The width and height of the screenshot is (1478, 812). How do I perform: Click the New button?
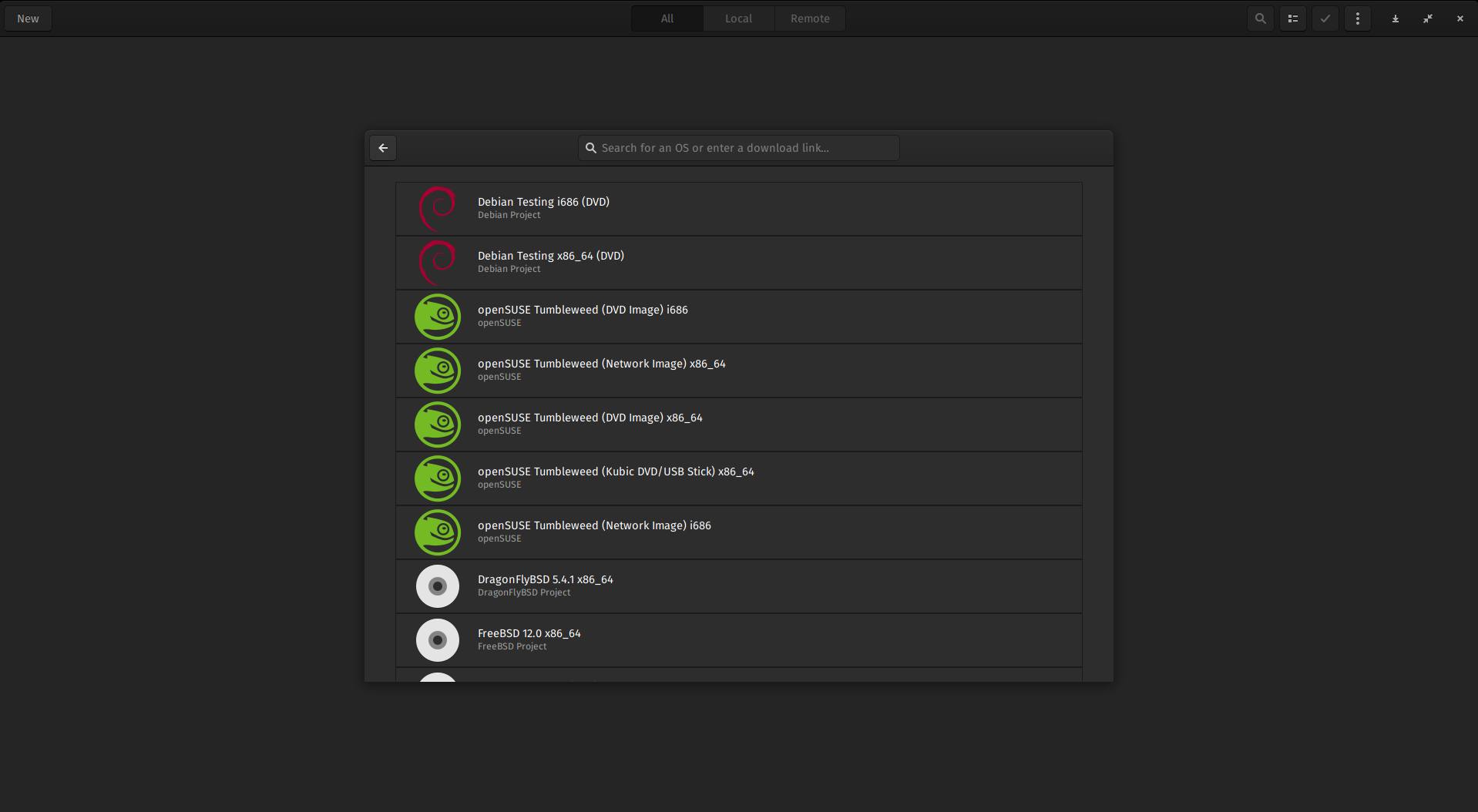(28, 18)
